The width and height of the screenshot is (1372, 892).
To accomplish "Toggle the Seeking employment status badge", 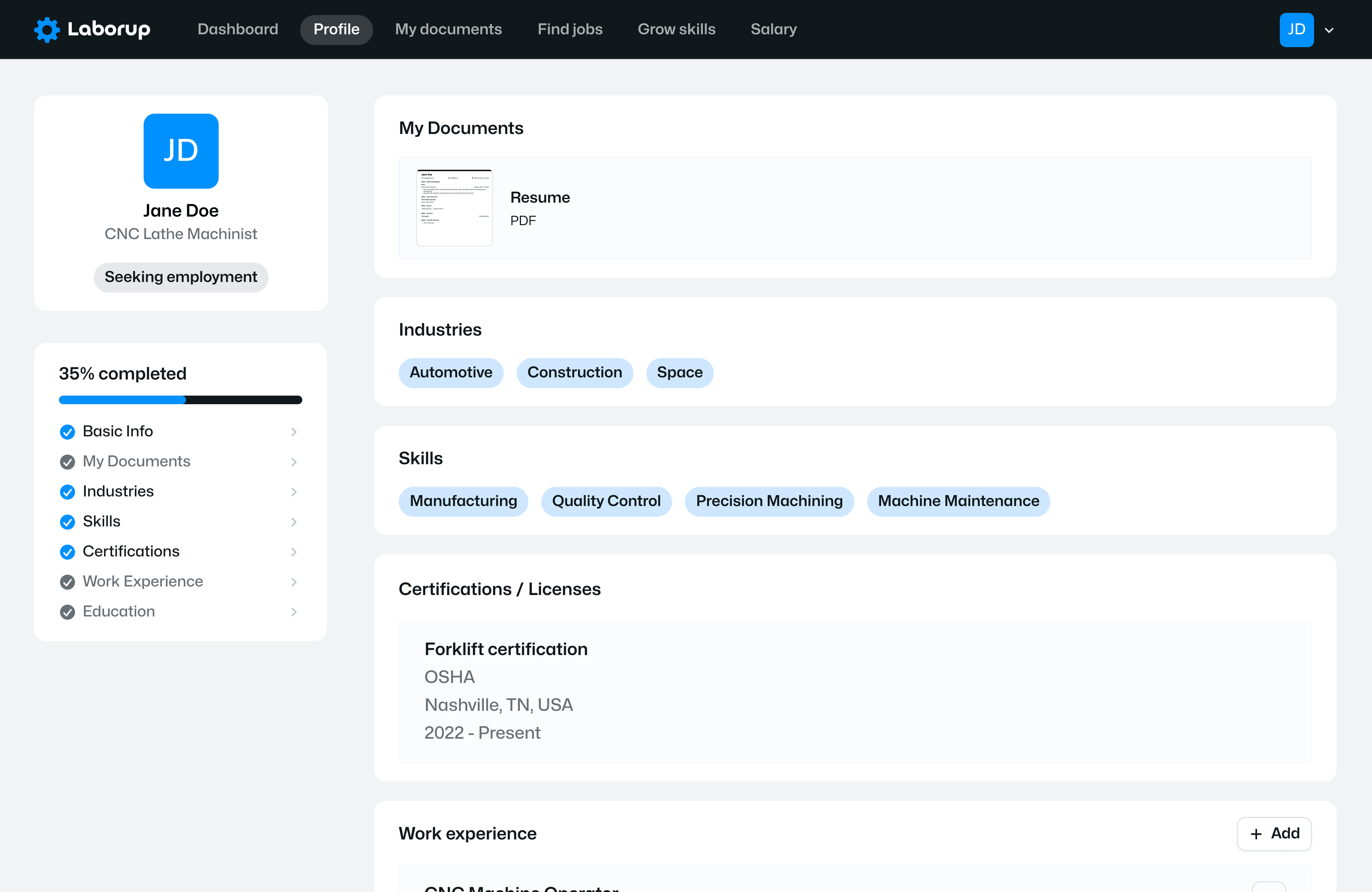I will [180, 277].
